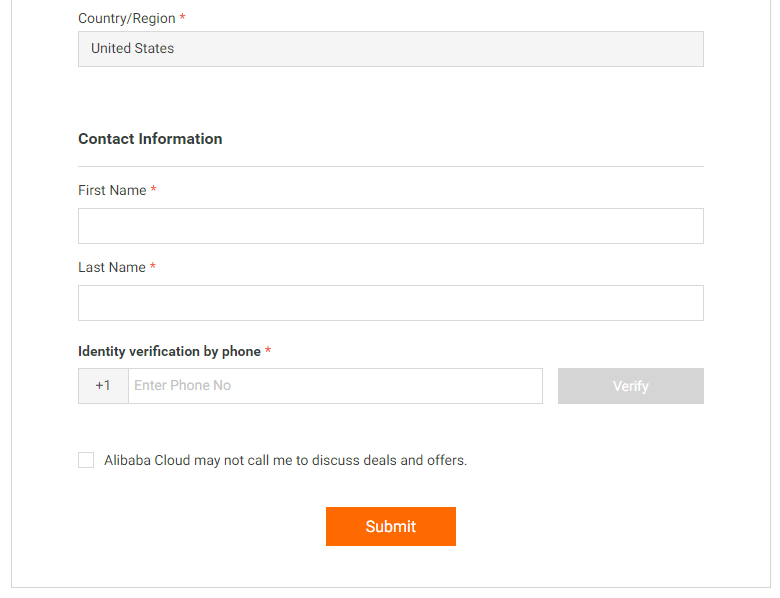780x598 pixels.
Task: Click the 'United States' text value
Action: pyautogui.click(x=132, y=49)
